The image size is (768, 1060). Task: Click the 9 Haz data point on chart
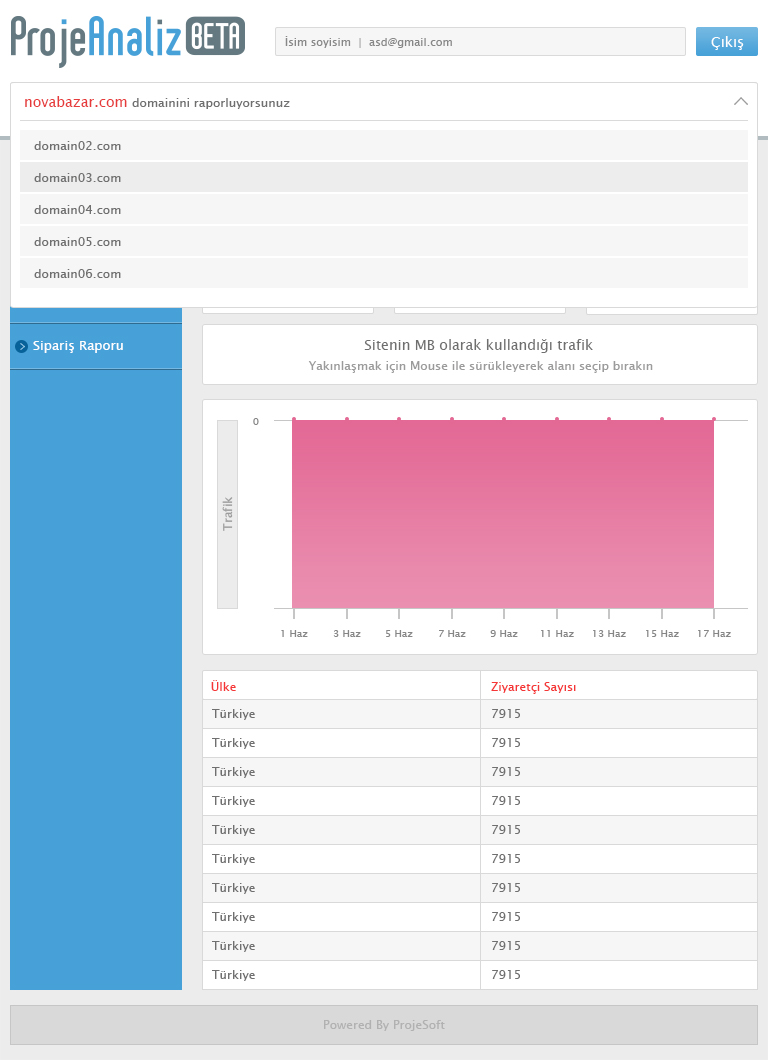point(504,420)
